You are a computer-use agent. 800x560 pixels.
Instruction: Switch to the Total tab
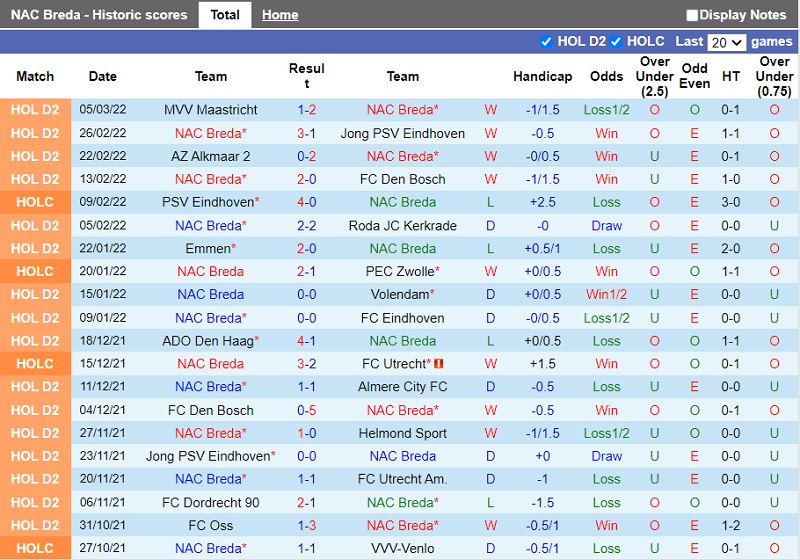[224, 15]
